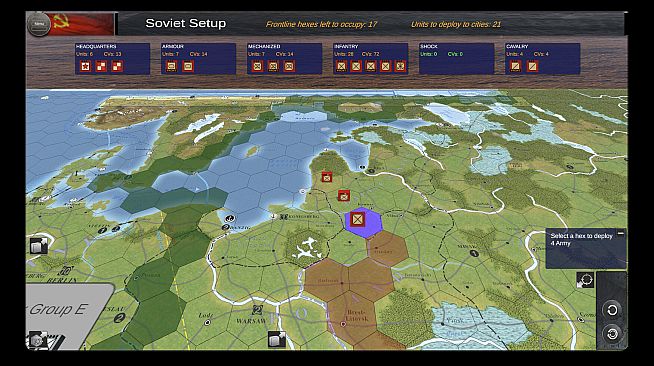Click the CAVALRY heading

pos(517,46)
